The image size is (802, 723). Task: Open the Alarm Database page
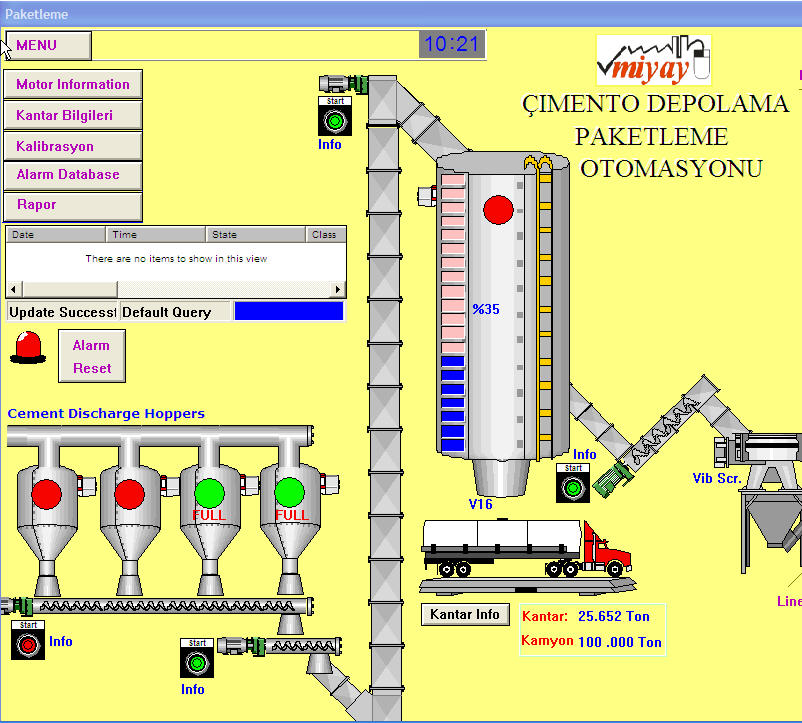[x=73, y=175]
